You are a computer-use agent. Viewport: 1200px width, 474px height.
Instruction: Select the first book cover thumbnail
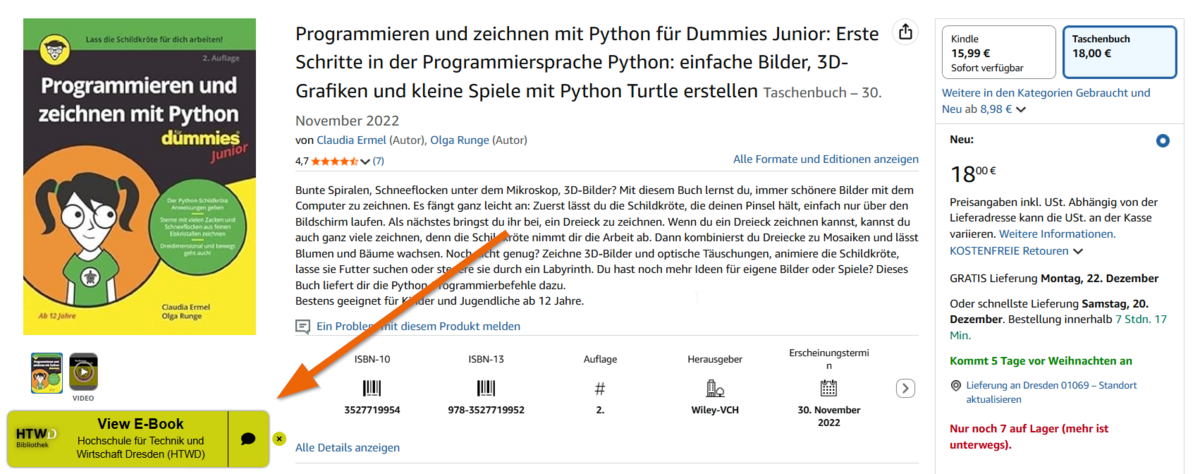pyautogui.click(x=47, y=372)
